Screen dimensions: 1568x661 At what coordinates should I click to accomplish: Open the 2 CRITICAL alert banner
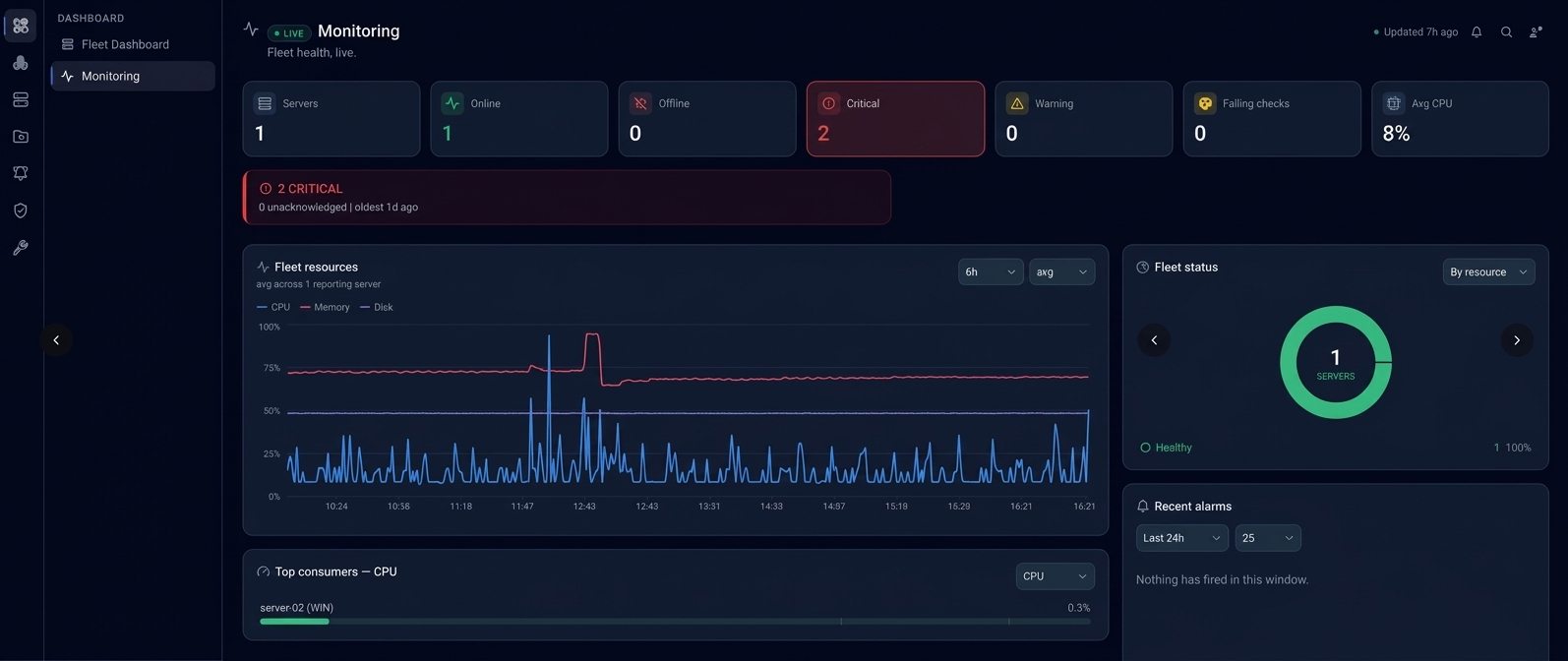tap(567, 198)
